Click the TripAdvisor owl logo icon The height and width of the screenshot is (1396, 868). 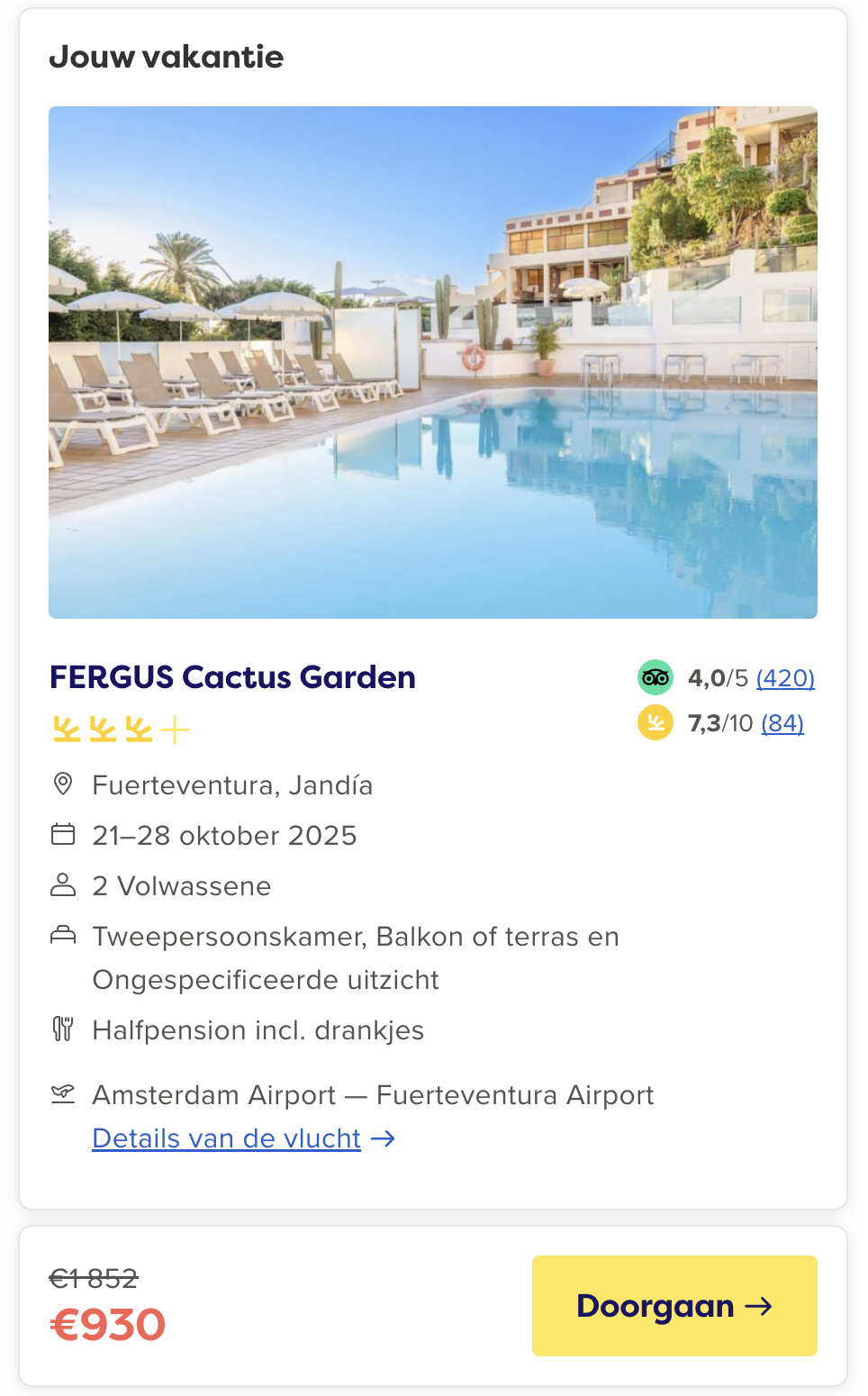tap(656, 677)
